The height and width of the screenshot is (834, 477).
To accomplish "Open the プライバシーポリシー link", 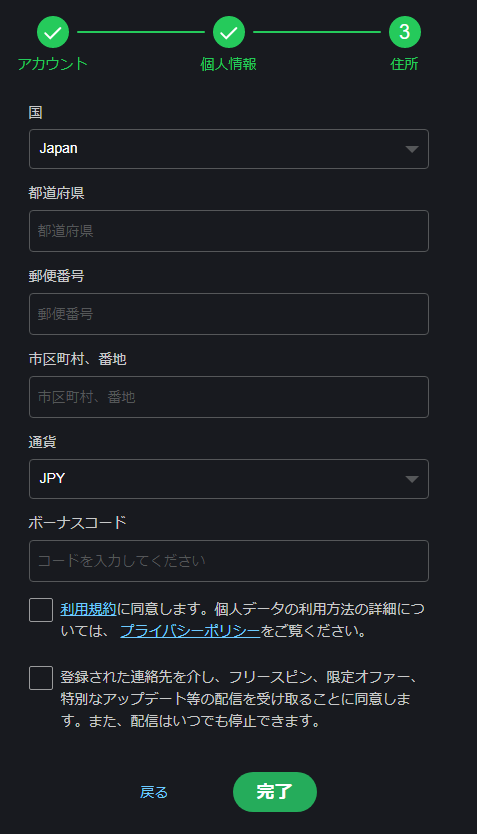I will click(190, 631).
